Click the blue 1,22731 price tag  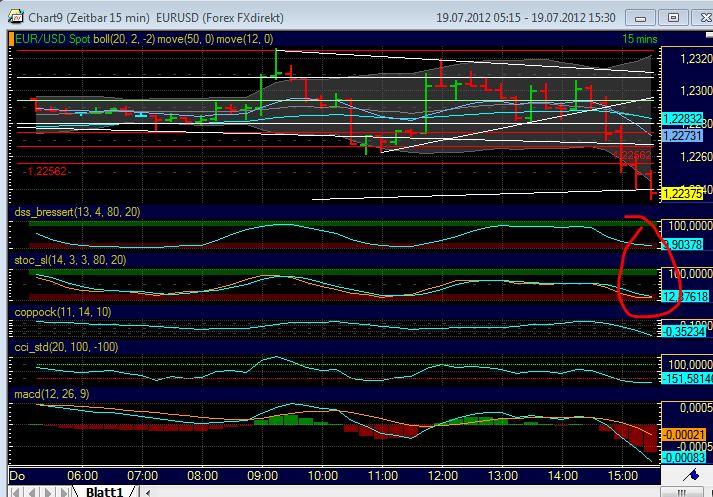[x=682, y=136]
